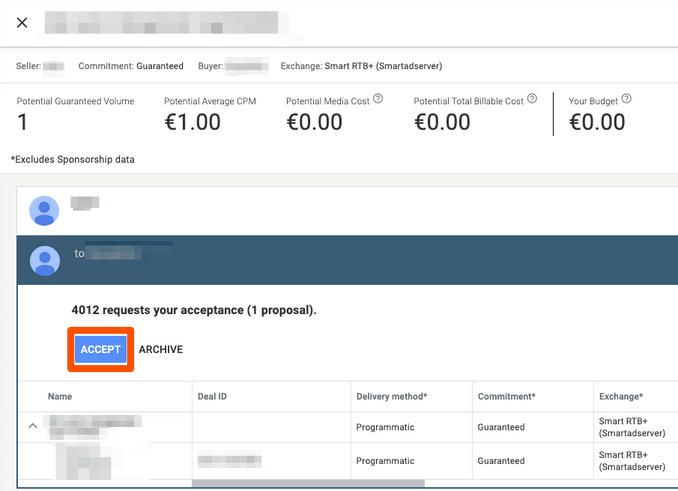This screenshot has width=678, height=491.
Task: Click the Commitment* column header
Action: click(505, 397)
